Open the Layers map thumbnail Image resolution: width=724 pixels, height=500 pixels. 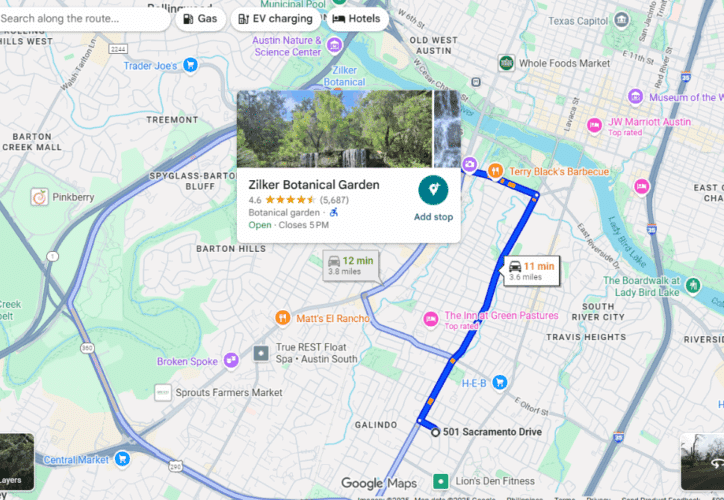(17, 462)
